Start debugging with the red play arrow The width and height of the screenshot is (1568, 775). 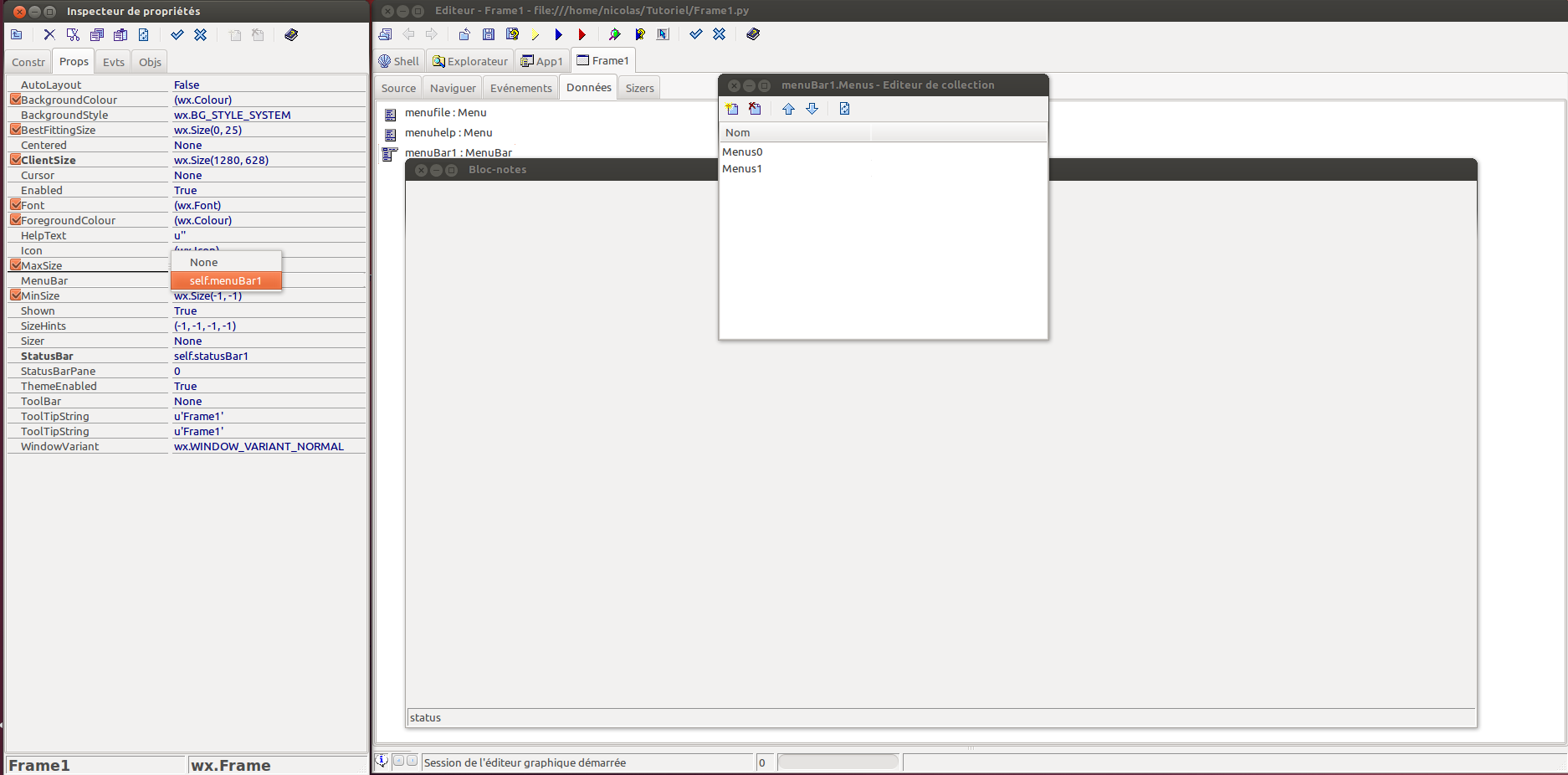pyautogui.click(x=582, y=34)
